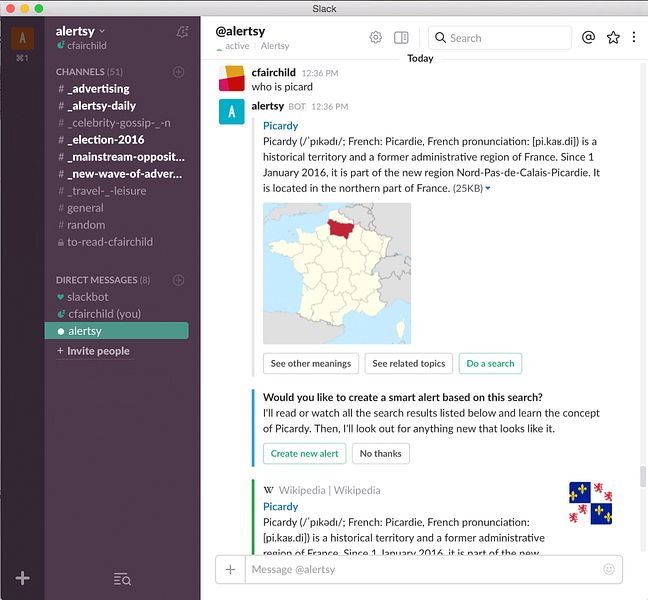Viewport: 648px width, 600px height.
Task: Click See other meanings button
Action: (x=311, y=364)
